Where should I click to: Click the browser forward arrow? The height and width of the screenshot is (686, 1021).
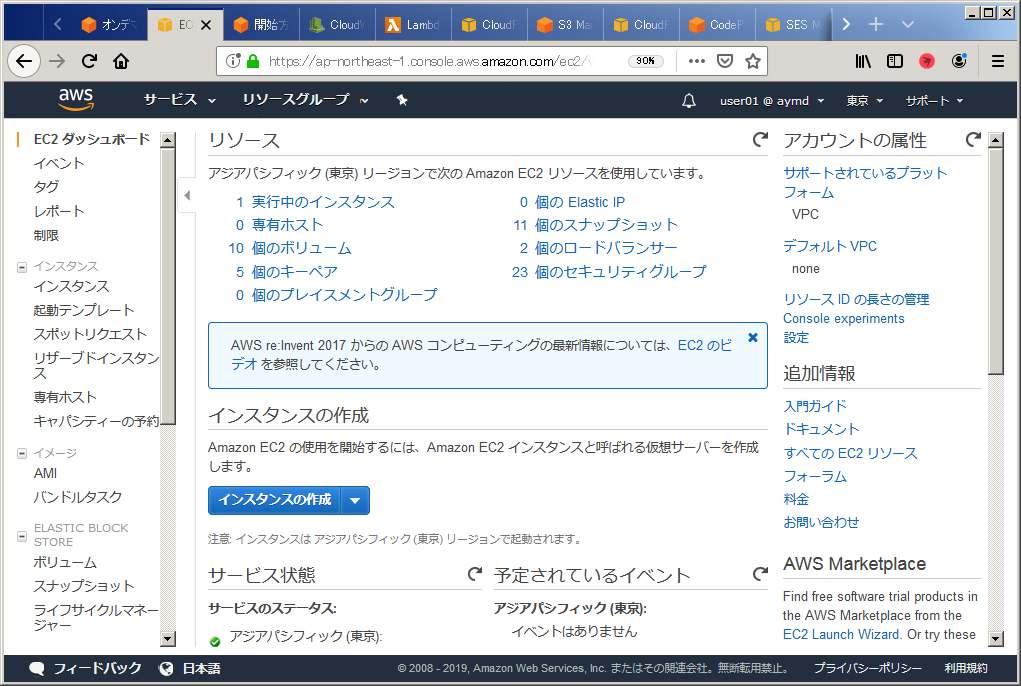point(57,61)
